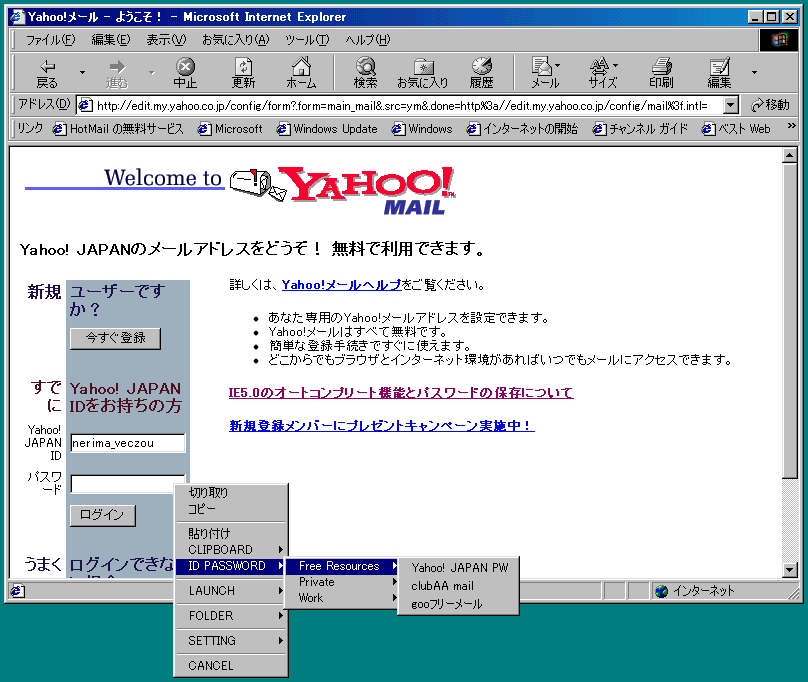This screenshot has height=682, width=808.
Task: Open the address bar dropdown arrow
Action: pyautogui.click(x=730, y=105)
